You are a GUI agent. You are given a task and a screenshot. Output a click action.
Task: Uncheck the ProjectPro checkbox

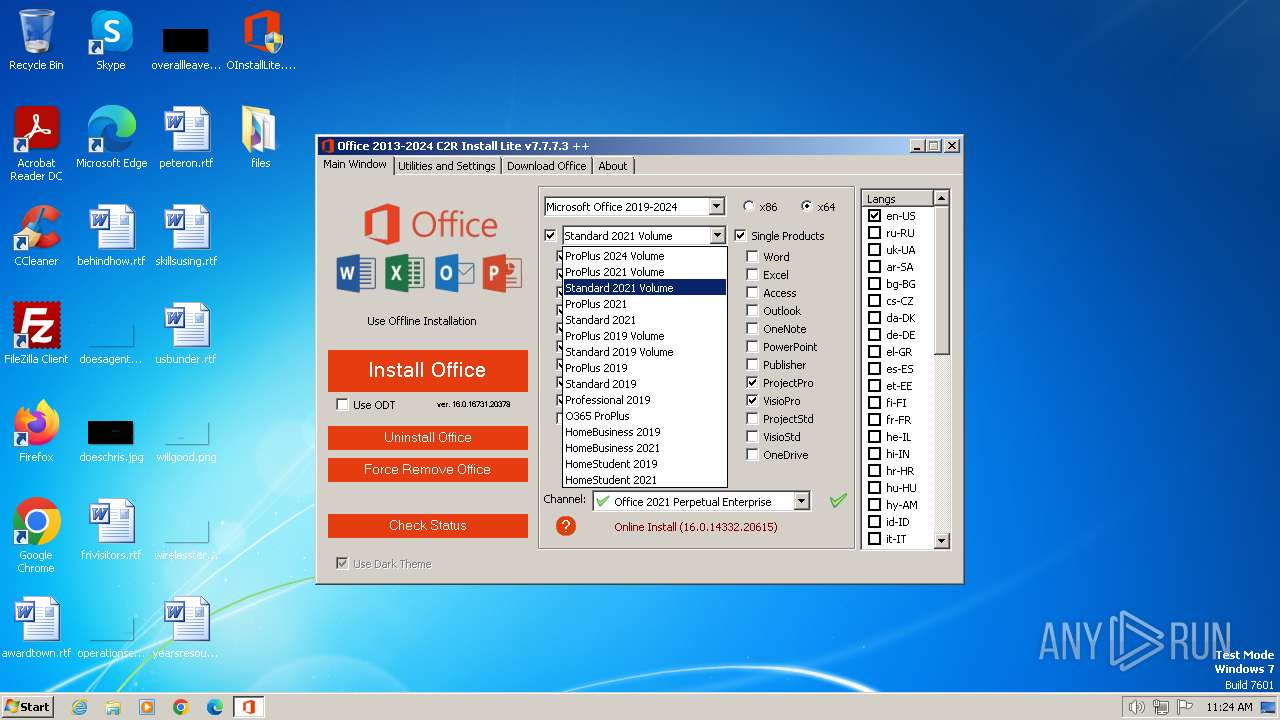[752, 383]
